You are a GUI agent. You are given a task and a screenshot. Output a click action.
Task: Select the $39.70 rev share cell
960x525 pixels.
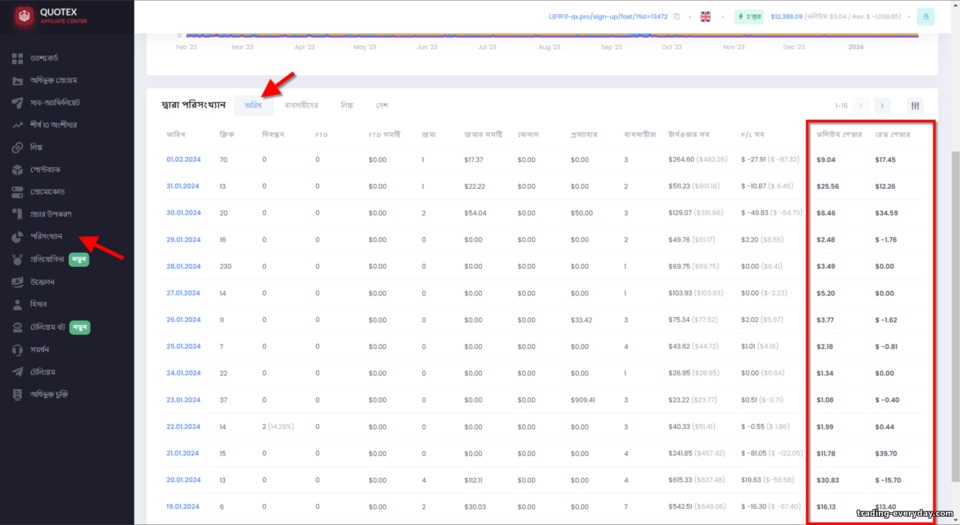[x=886, y=453]
